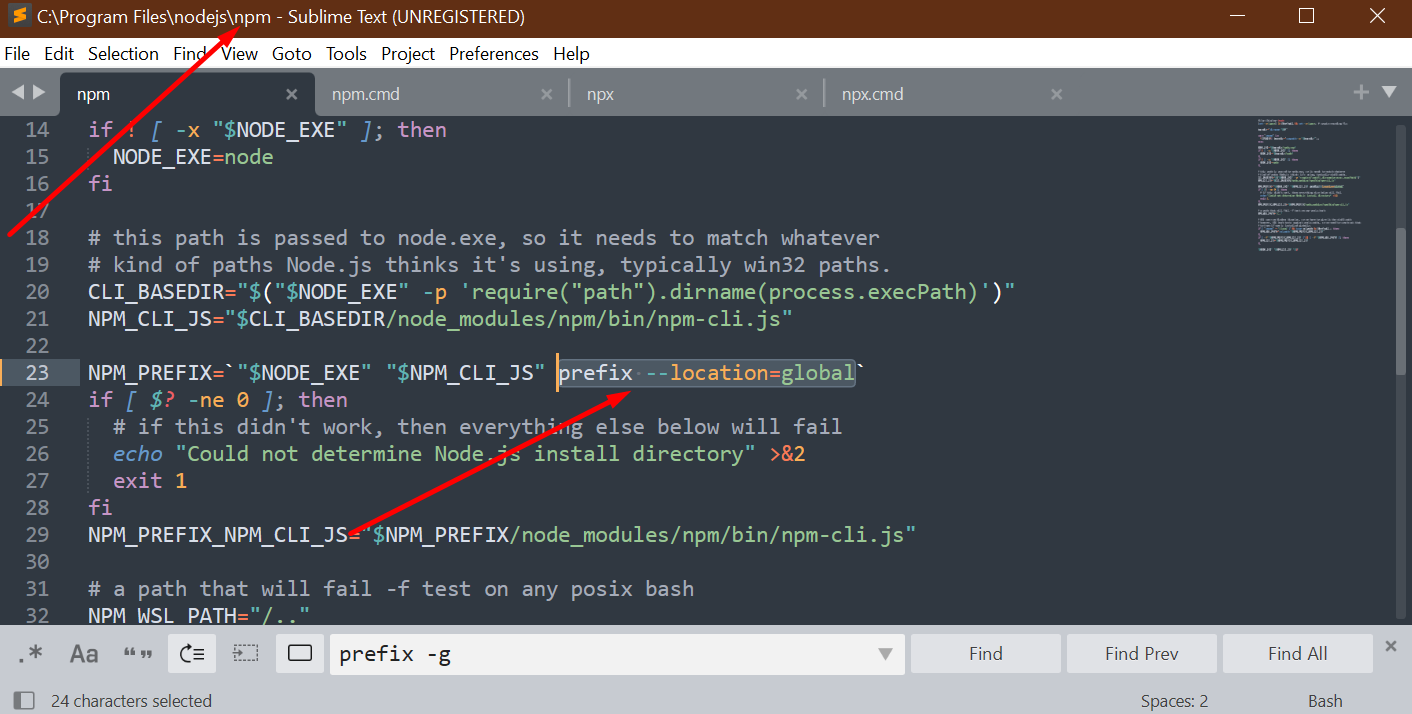Viewport: 1412px width, 714px height.
Task: Click the Sublime Text title bar icon
Action: coord(19,17)
